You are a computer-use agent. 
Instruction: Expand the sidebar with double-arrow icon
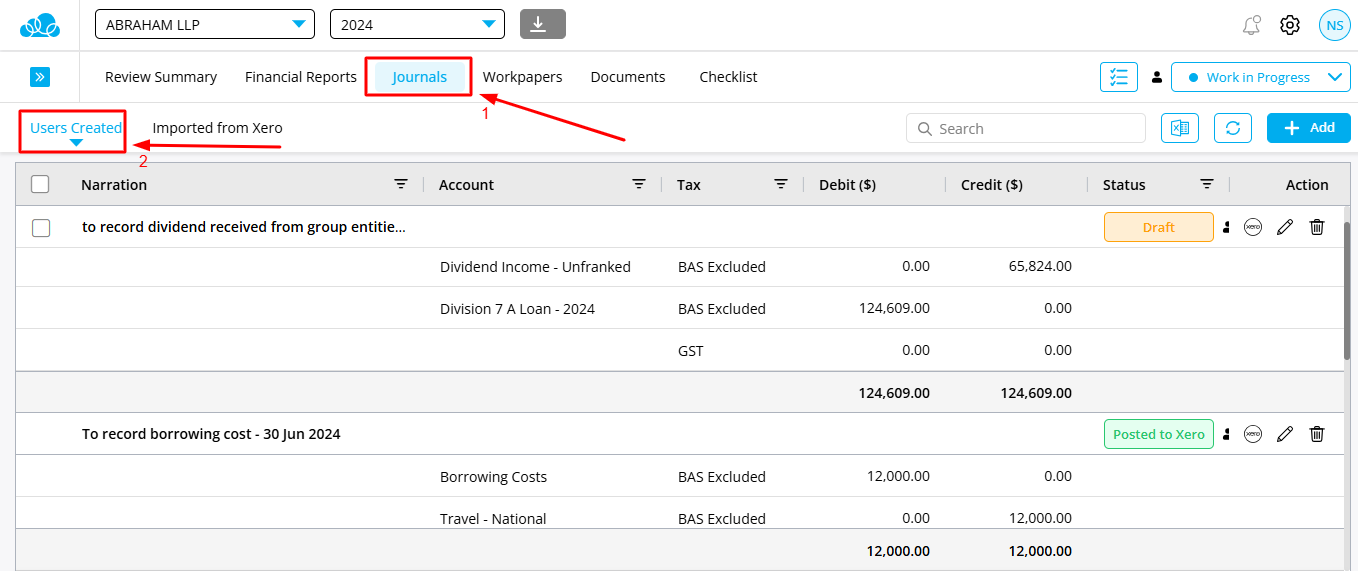40,77
